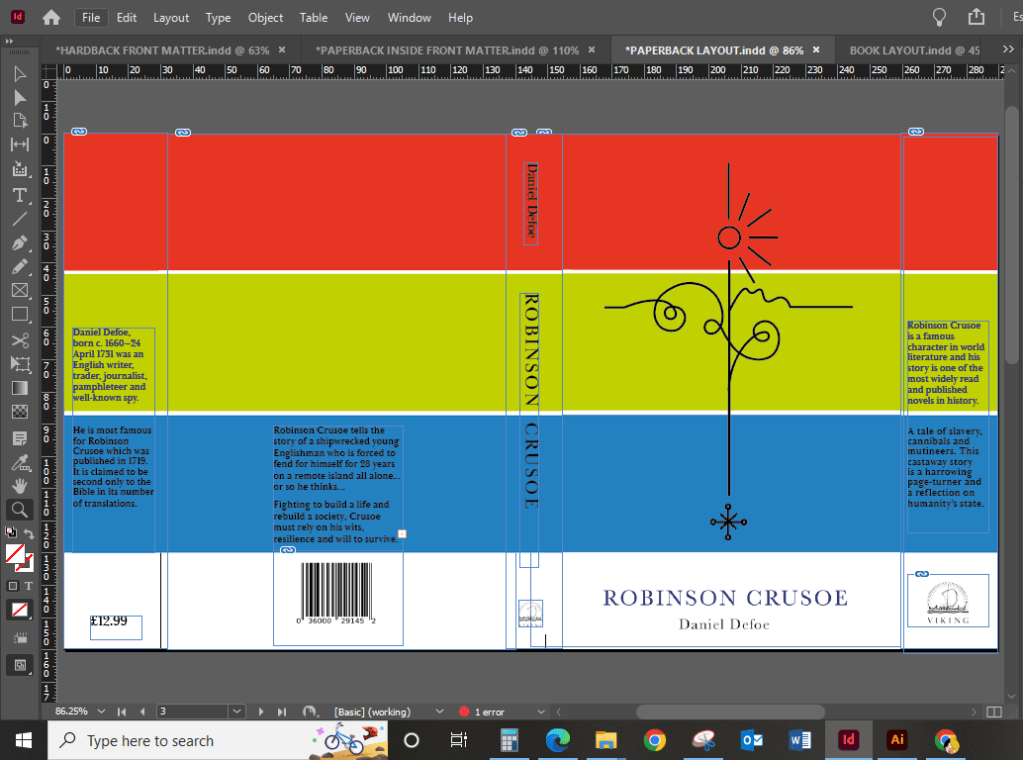
Task: Select the Rectangle Frame tool
Action: tap(19, 291)
